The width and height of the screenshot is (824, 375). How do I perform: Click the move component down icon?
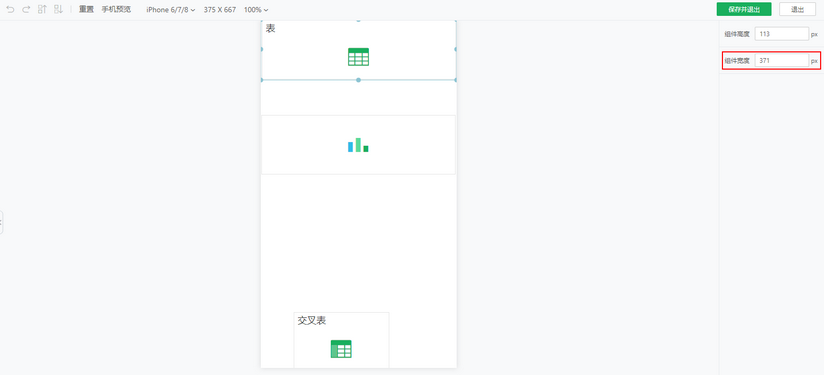(x=58, y=9)
